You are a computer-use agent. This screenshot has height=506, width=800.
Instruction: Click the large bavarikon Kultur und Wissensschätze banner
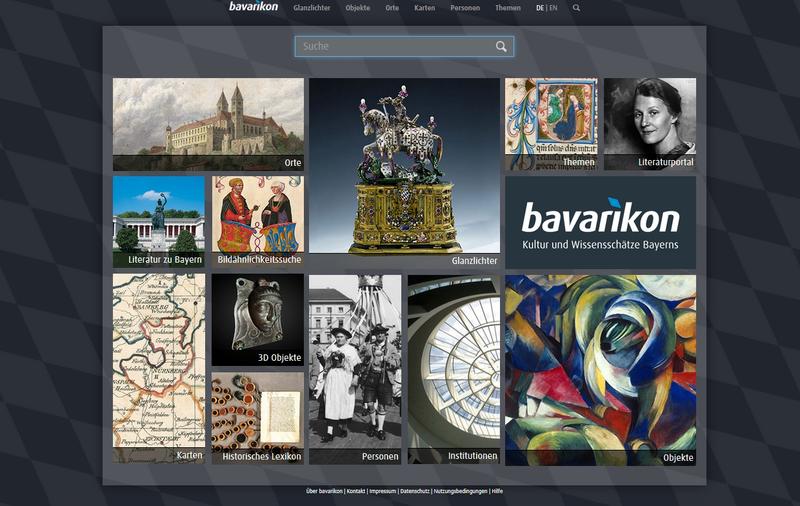click(x=601, y=222)
